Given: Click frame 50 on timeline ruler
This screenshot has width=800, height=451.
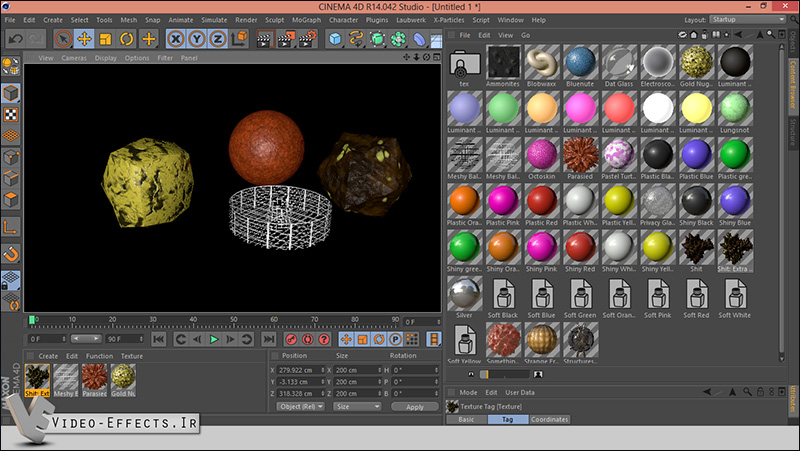Looking at the screenshot, I should point(234,320).
